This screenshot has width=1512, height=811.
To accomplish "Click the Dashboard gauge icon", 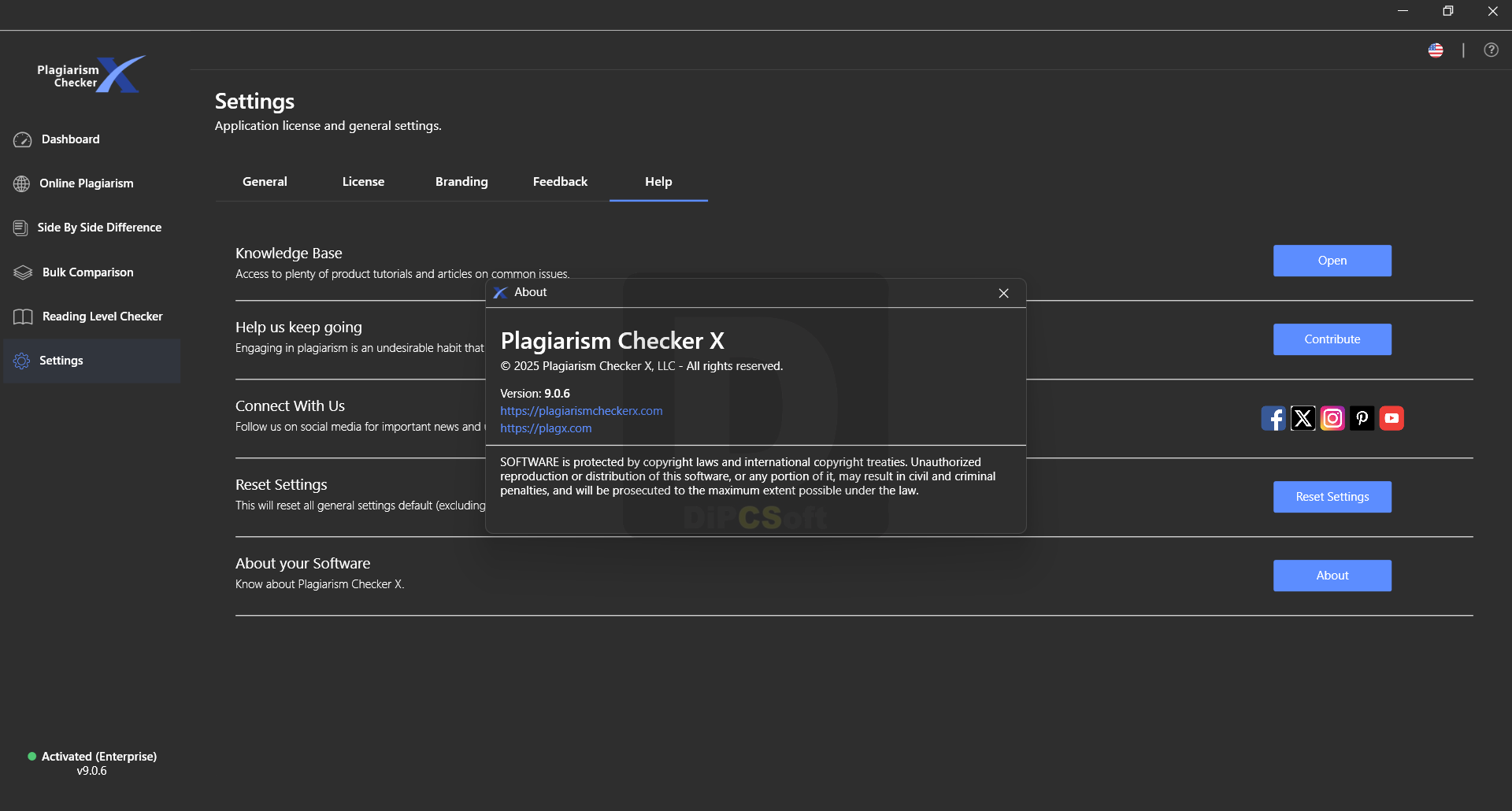I will point(22,139).
